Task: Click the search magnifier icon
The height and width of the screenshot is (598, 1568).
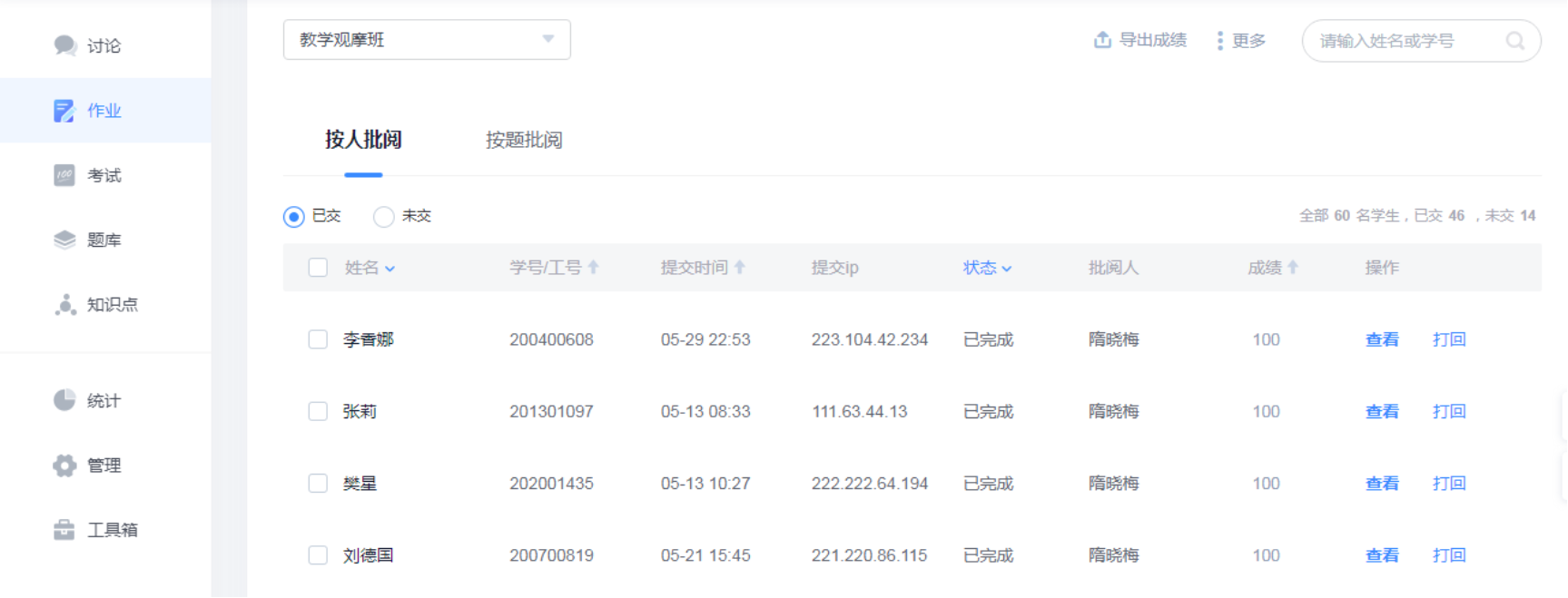Action: (x=1514, y=41)
